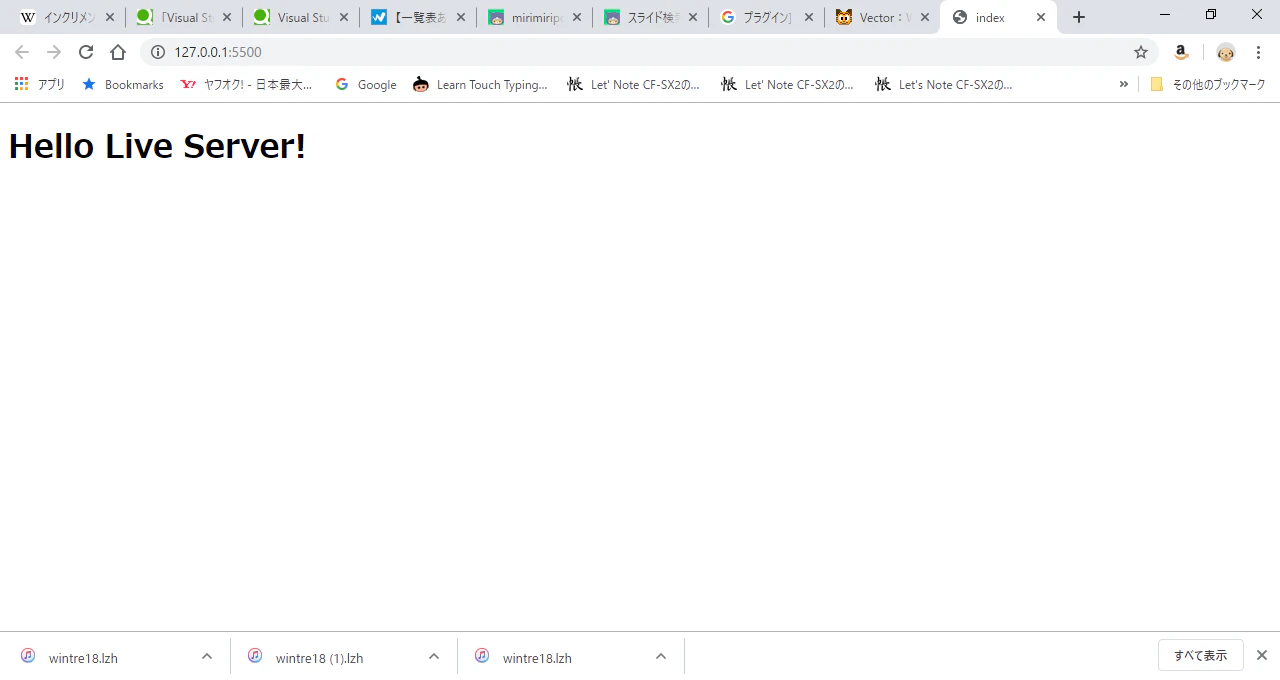Open Chrome's three-dot menu
This screenshot has width=1280, height=680.
pos(1259,52)
